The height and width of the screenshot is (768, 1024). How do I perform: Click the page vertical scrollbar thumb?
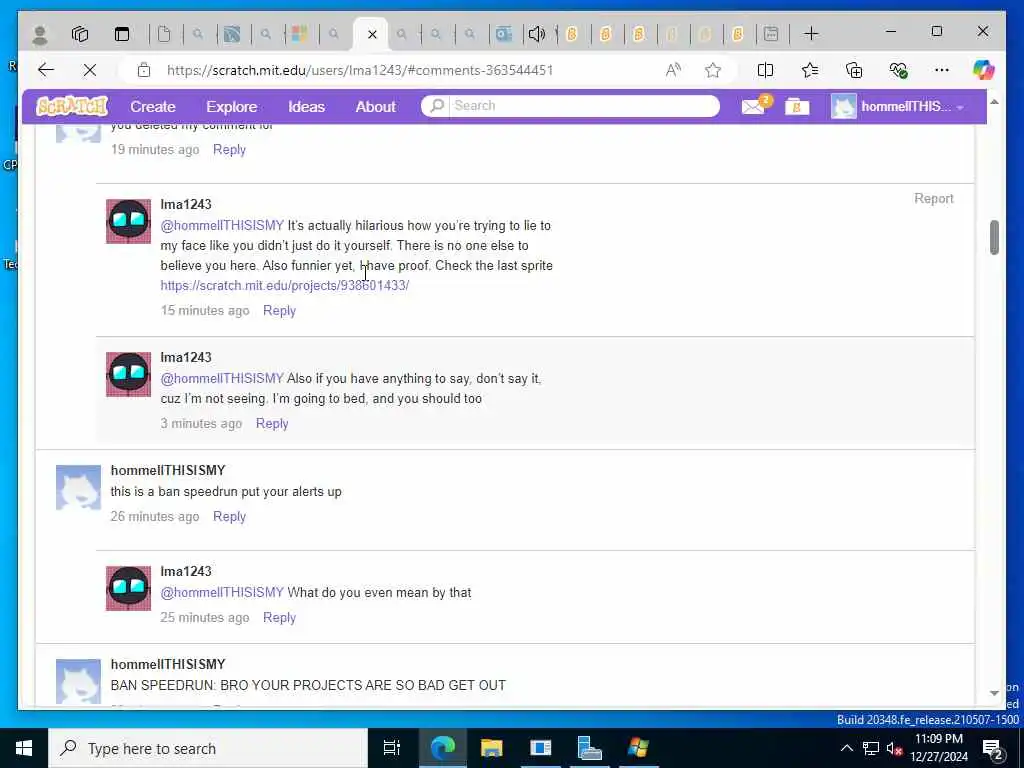[x=994, y=237]
